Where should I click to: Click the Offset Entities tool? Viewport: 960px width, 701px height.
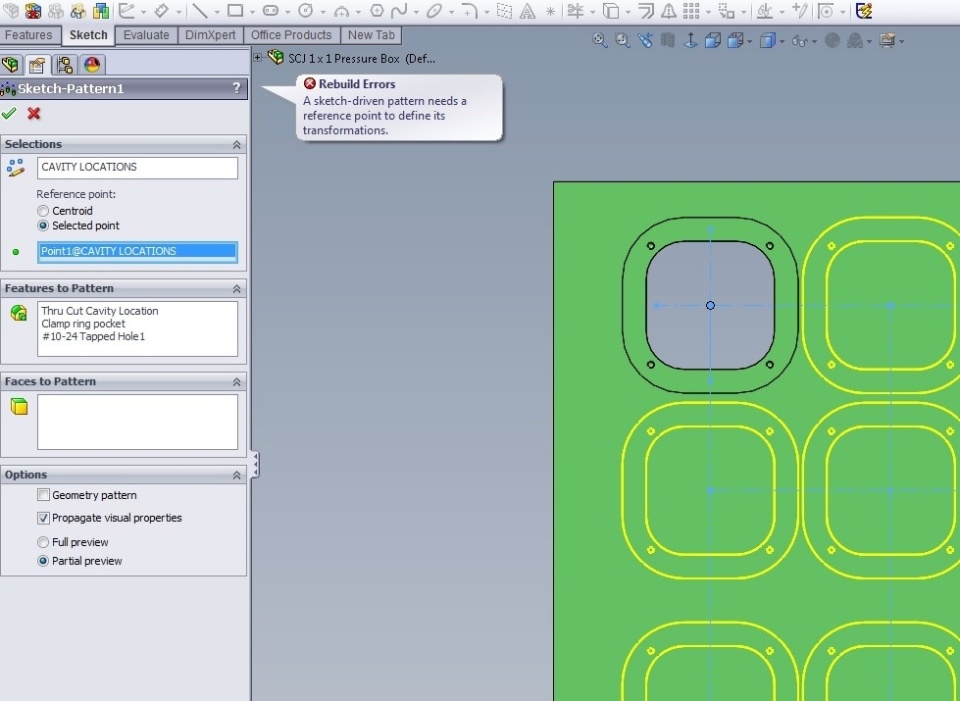tap(645, 10)
